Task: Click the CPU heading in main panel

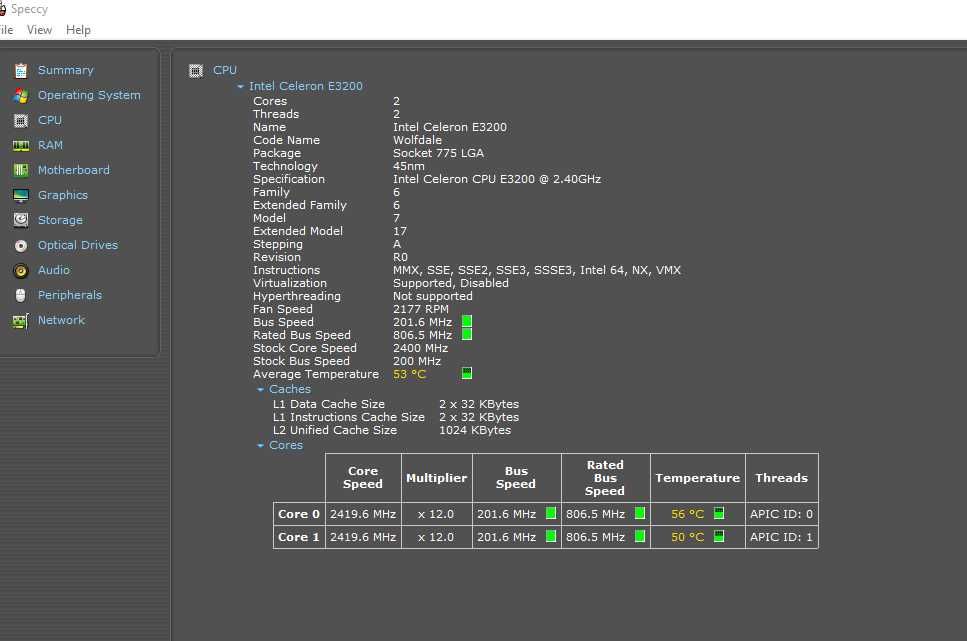Action: coord(224,70)
